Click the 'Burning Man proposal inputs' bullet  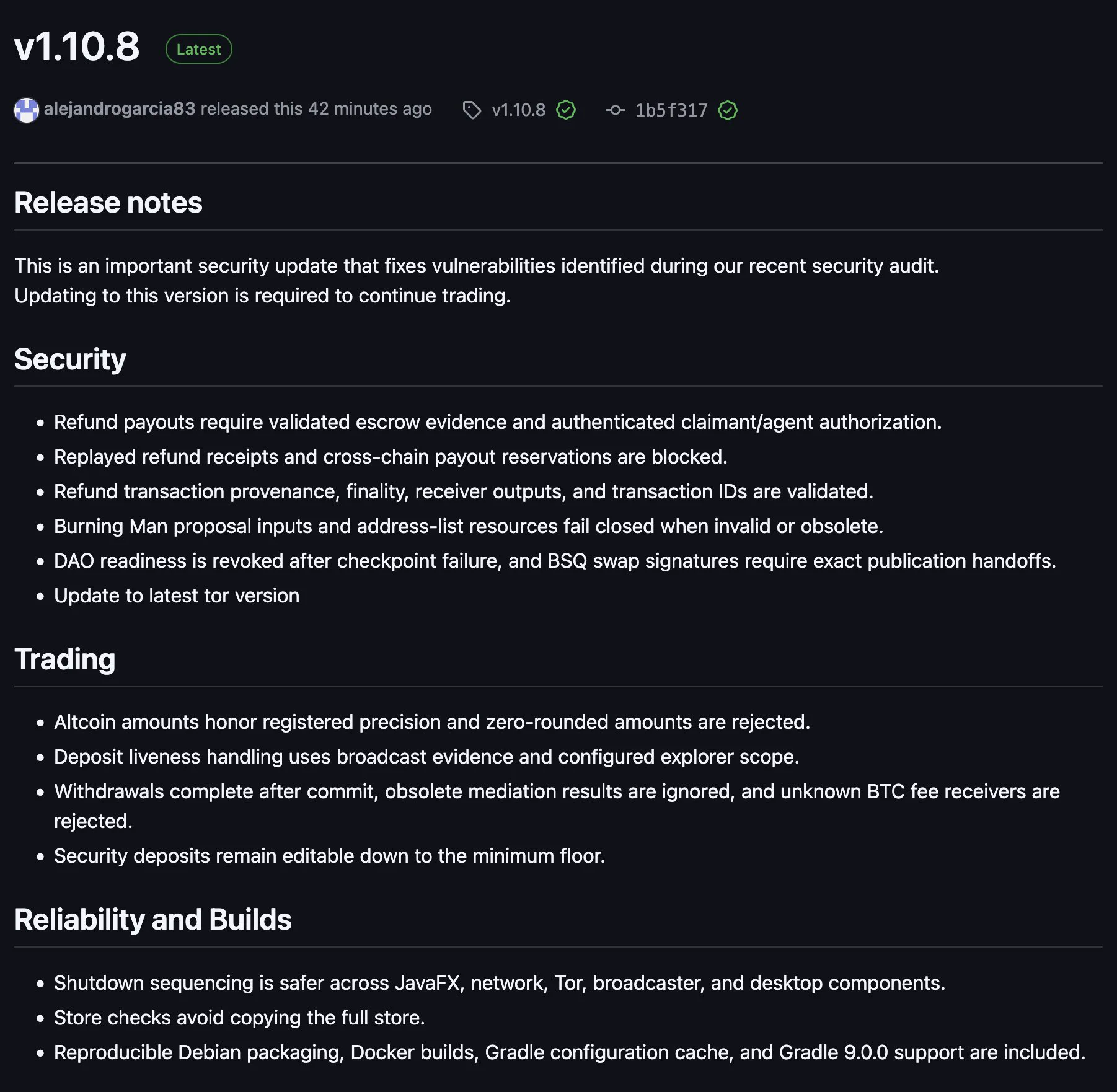point(469,526)
